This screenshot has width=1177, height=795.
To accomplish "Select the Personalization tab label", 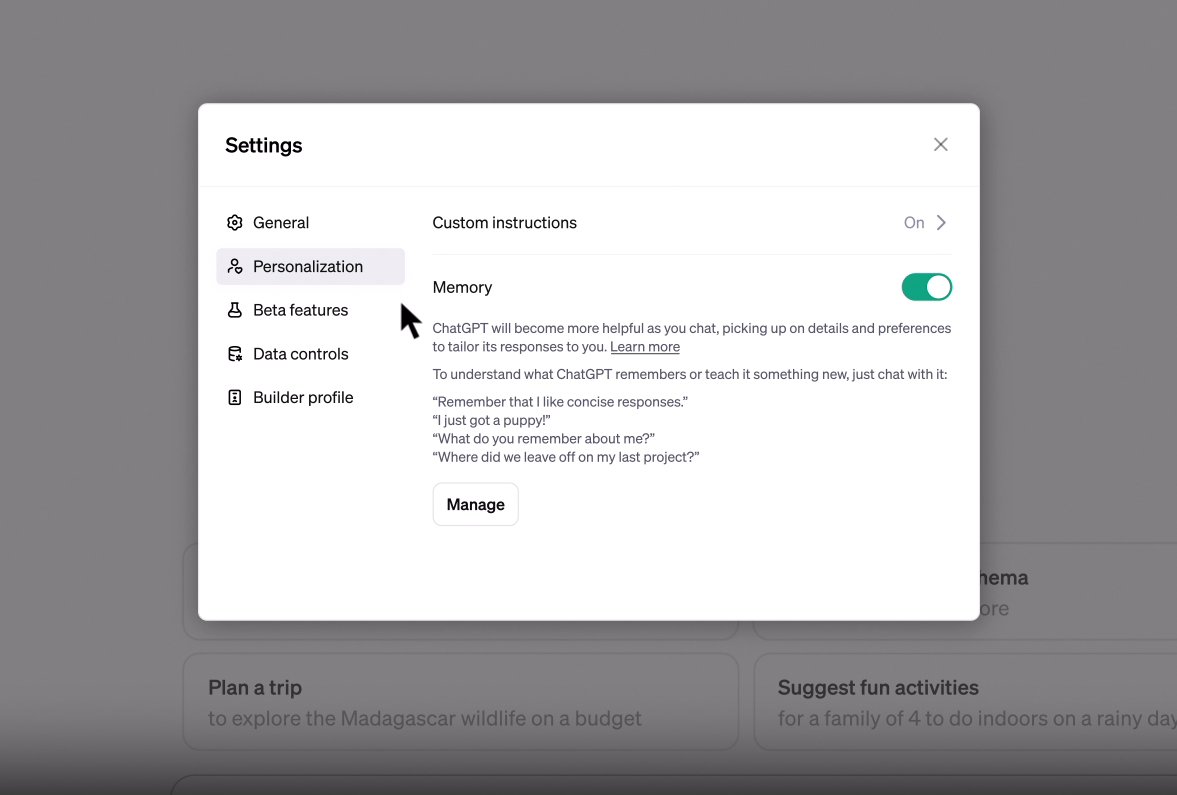I will pos(308,267).
